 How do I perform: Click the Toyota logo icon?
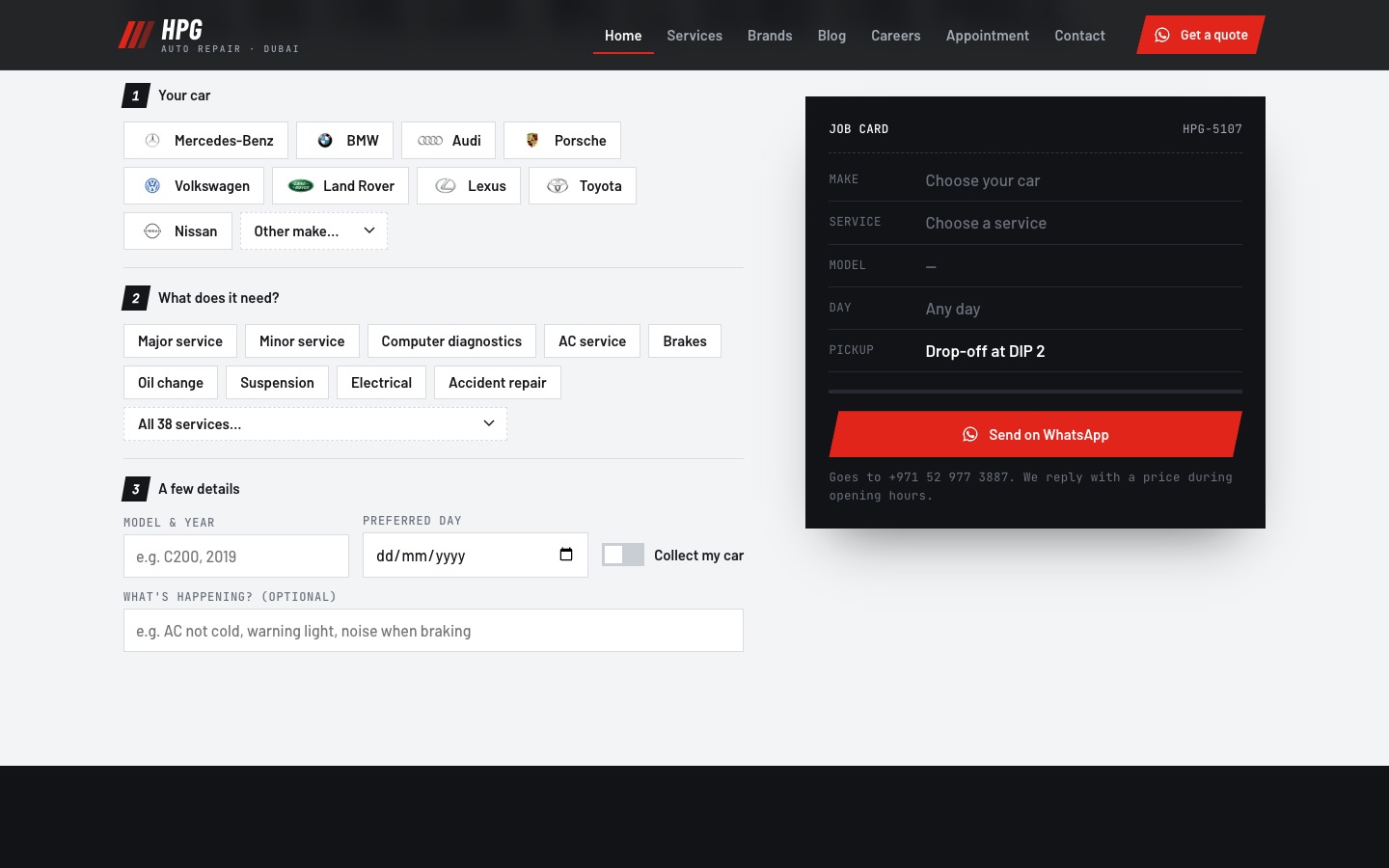(558, 186)
